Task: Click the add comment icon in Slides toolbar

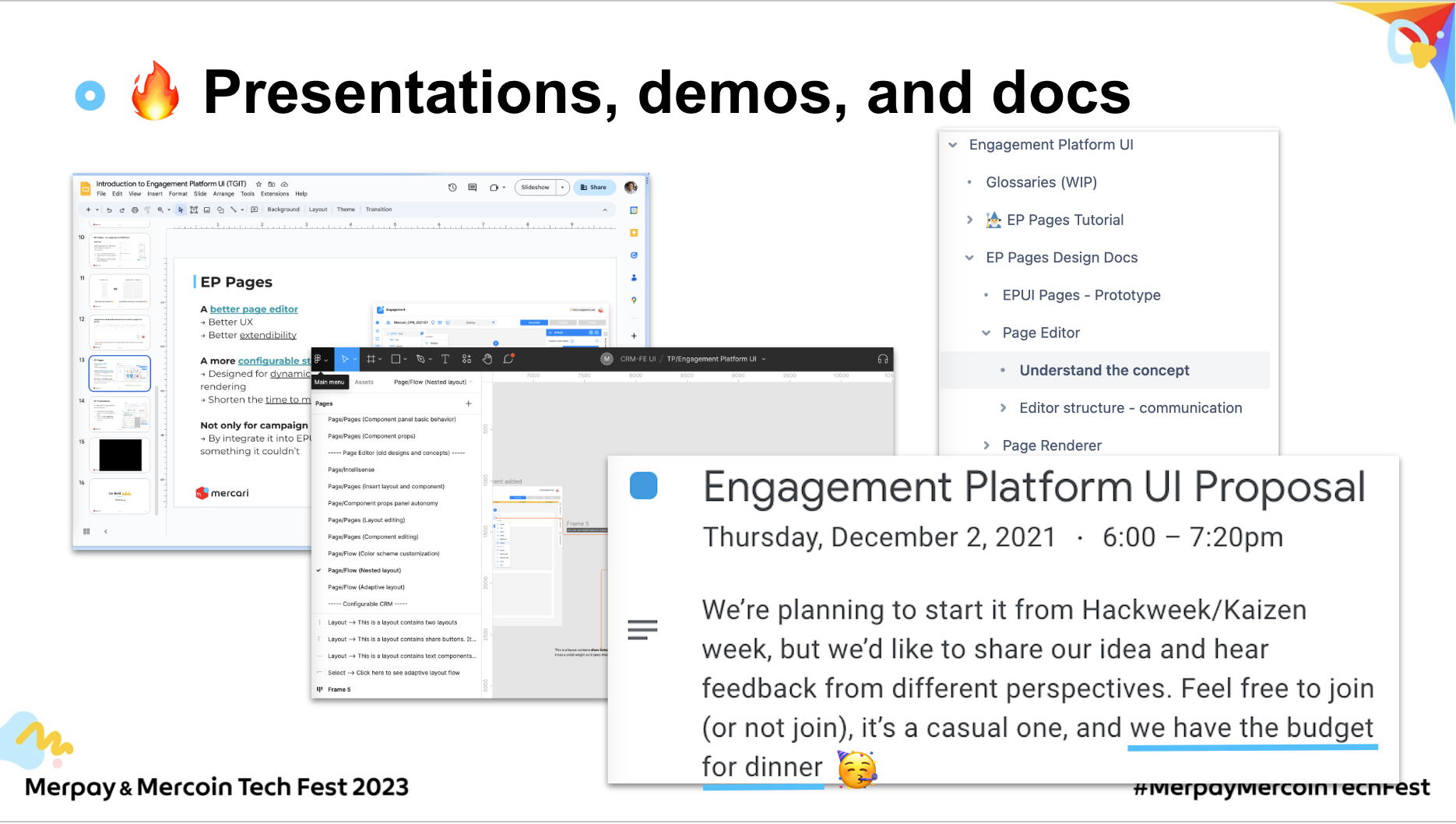Action: [x=255, y=210]
